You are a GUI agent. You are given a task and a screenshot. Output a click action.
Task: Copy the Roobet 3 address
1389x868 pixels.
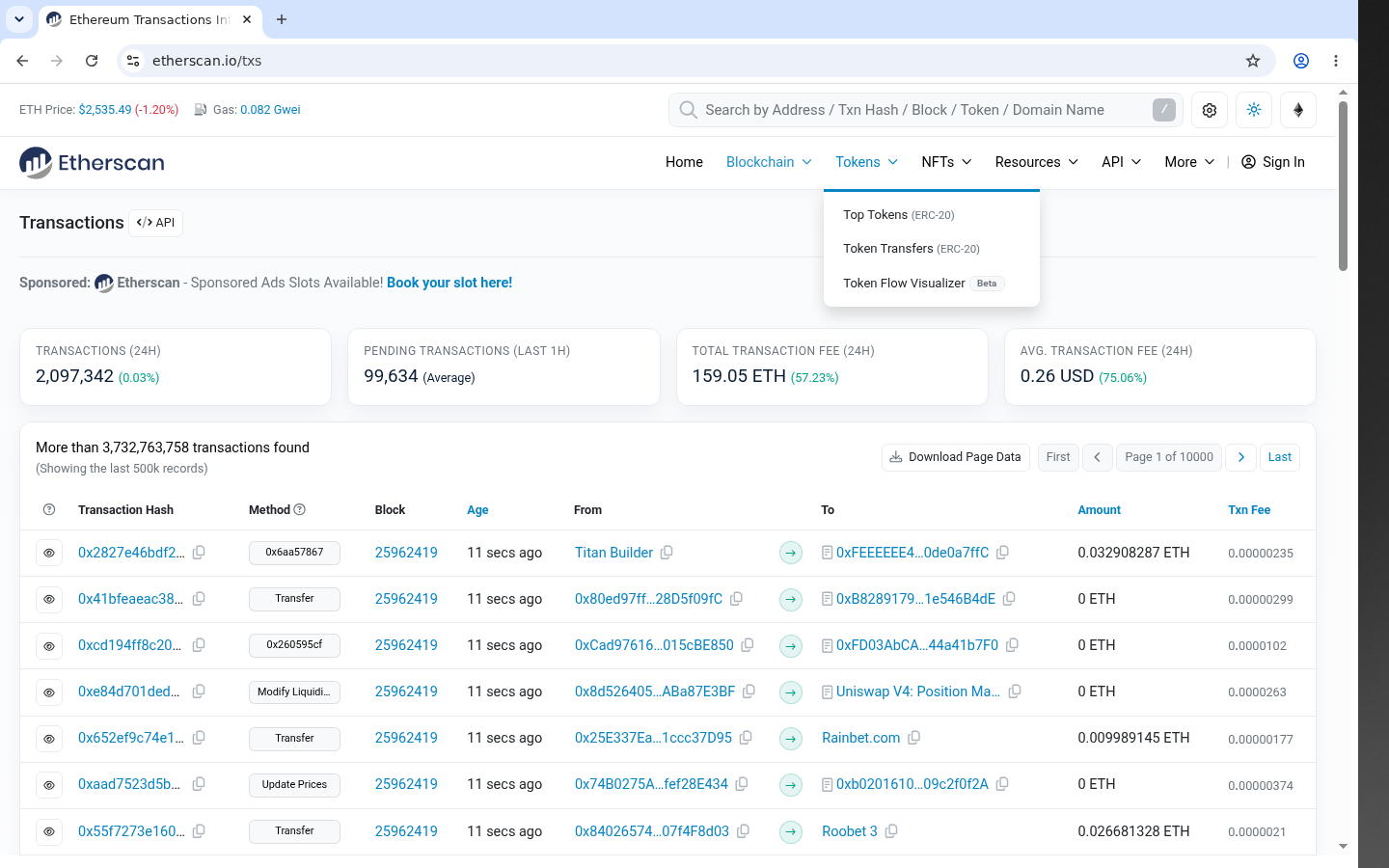coord(891,831)
